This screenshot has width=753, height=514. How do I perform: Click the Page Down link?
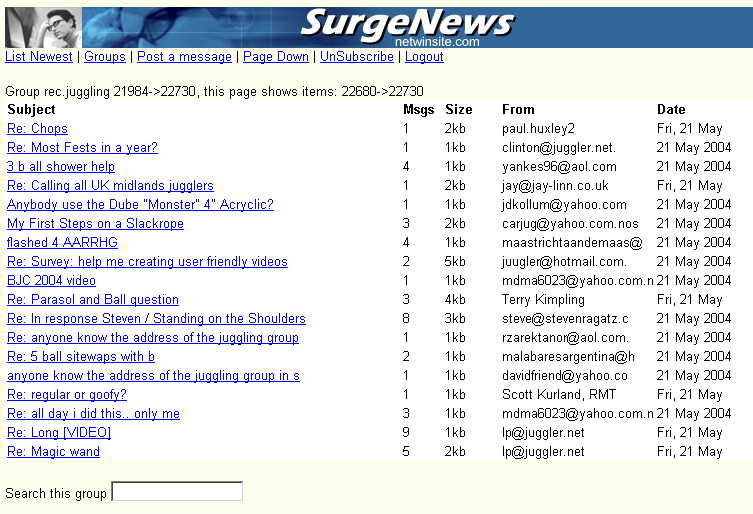tap(276, 57)
